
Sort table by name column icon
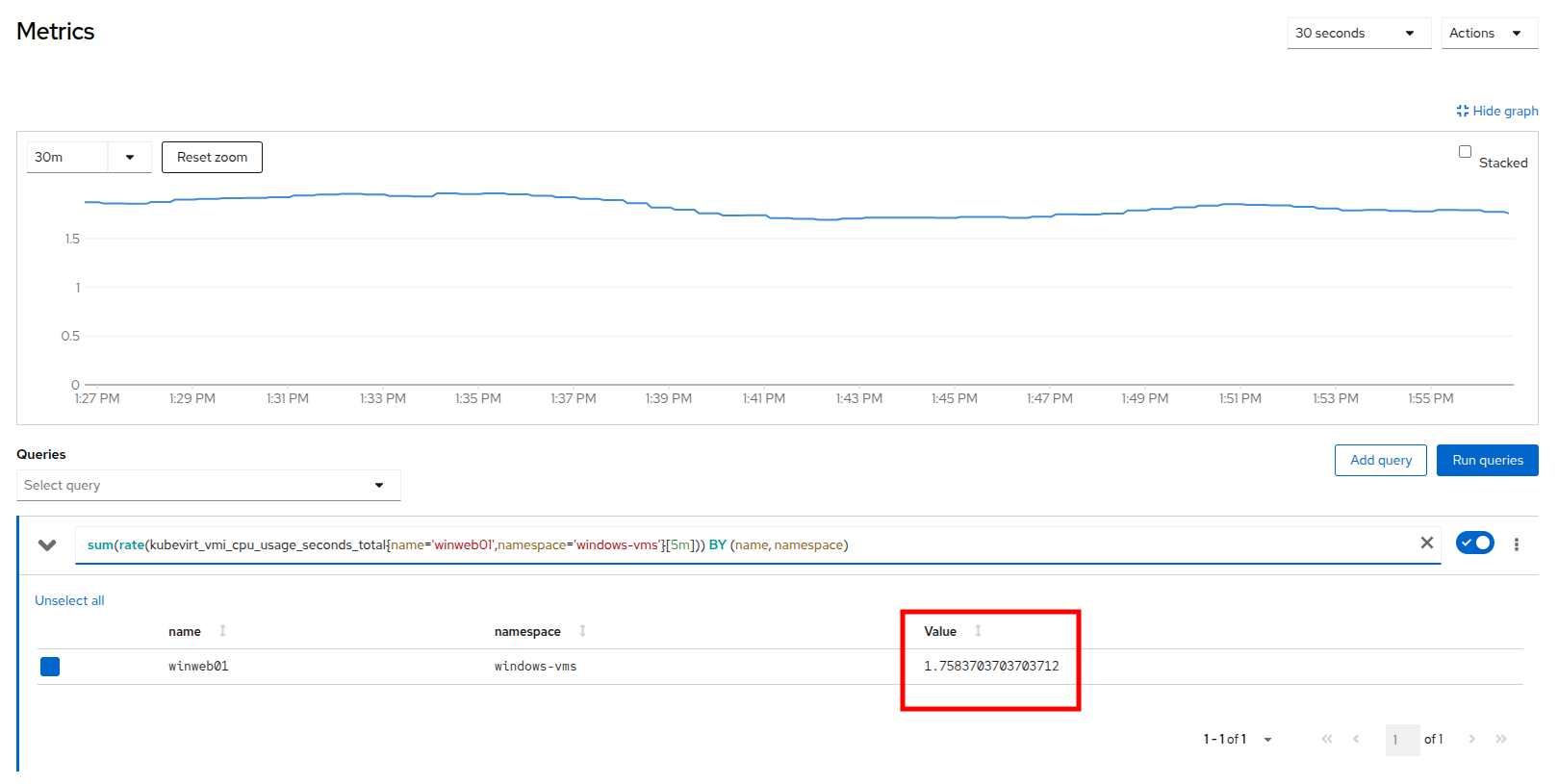pyautogui.click(x=222, y=631)
